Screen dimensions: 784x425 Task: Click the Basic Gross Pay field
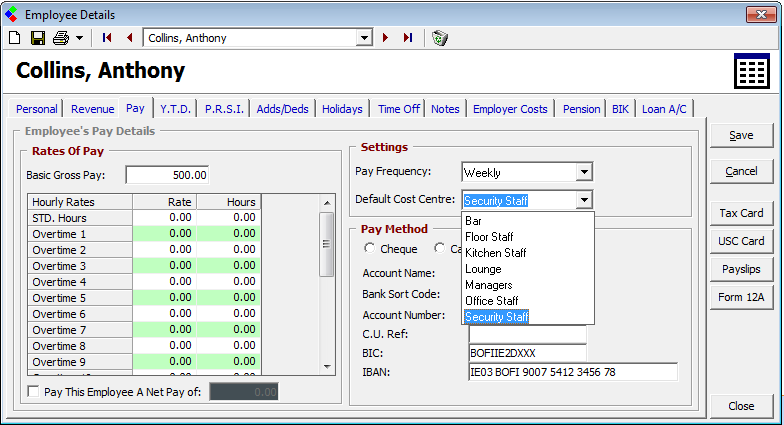point(167,175)
